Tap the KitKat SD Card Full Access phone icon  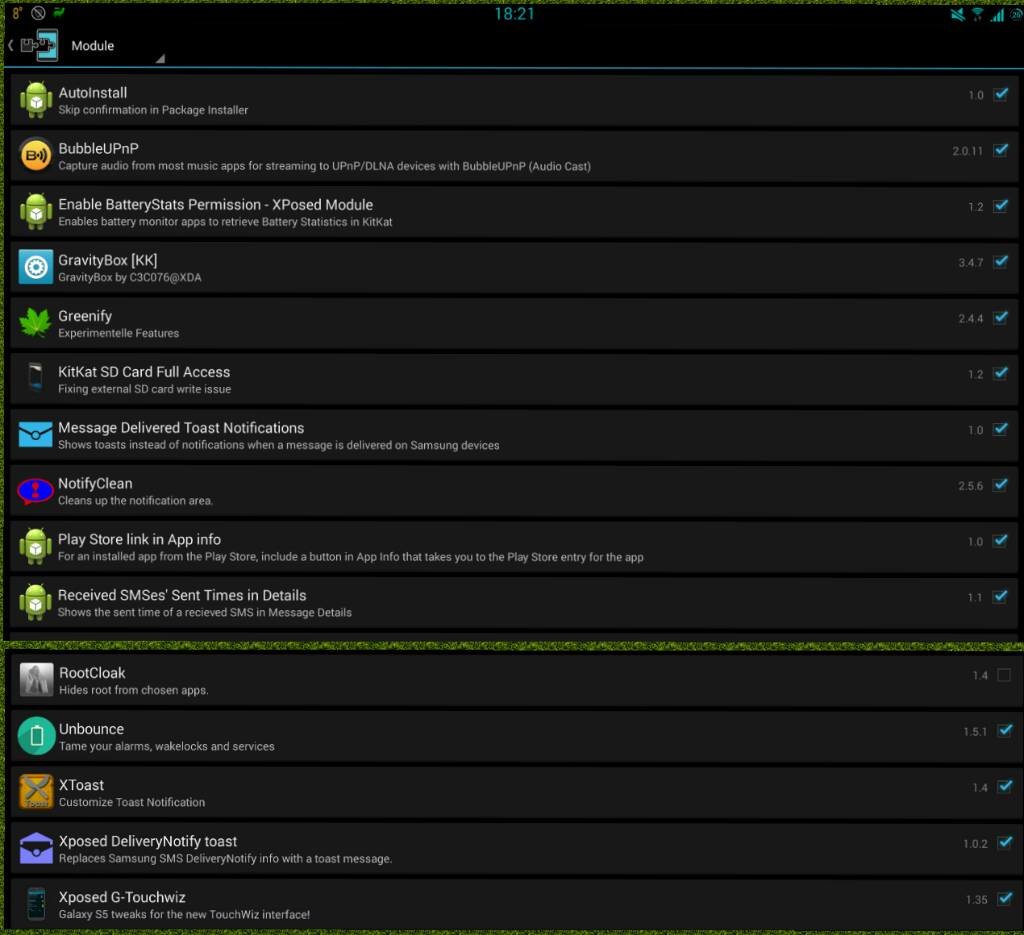(x=36, y=378)
